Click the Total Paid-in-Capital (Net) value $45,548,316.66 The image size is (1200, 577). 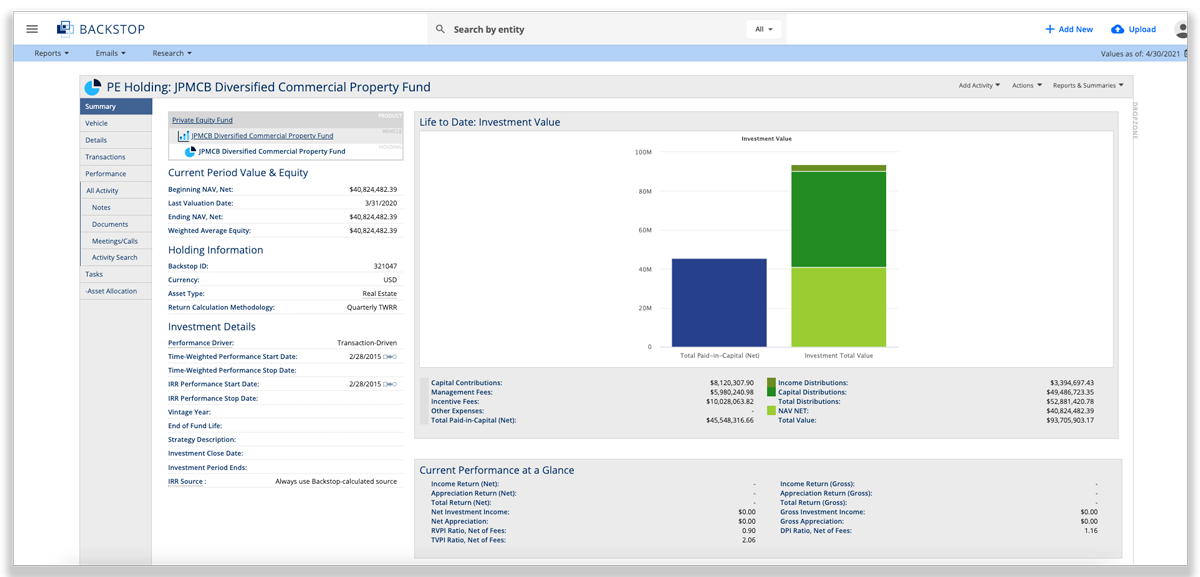730,420
